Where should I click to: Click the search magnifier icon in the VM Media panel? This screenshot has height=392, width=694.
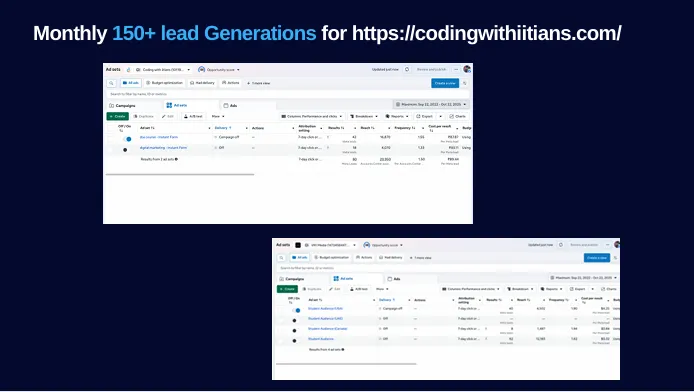281,257
